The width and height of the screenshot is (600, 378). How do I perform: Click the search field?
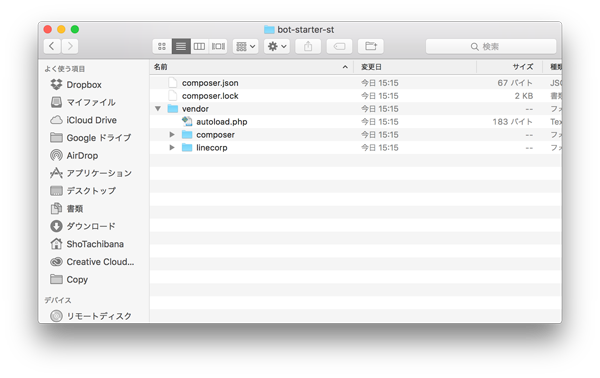point(491,46)
